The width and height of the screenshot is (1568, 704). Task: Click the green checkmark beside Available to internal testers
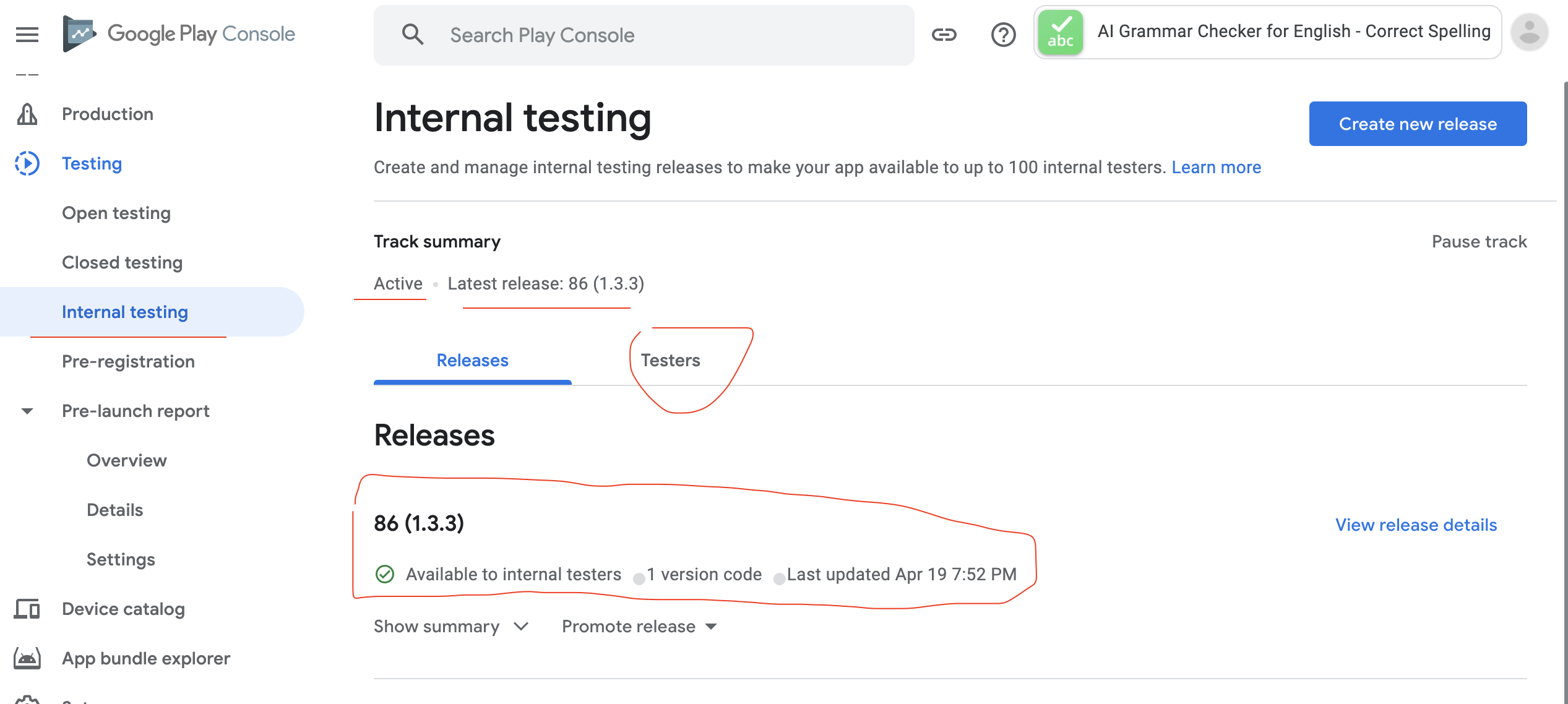pyautogui.click(x=385, y=574)
